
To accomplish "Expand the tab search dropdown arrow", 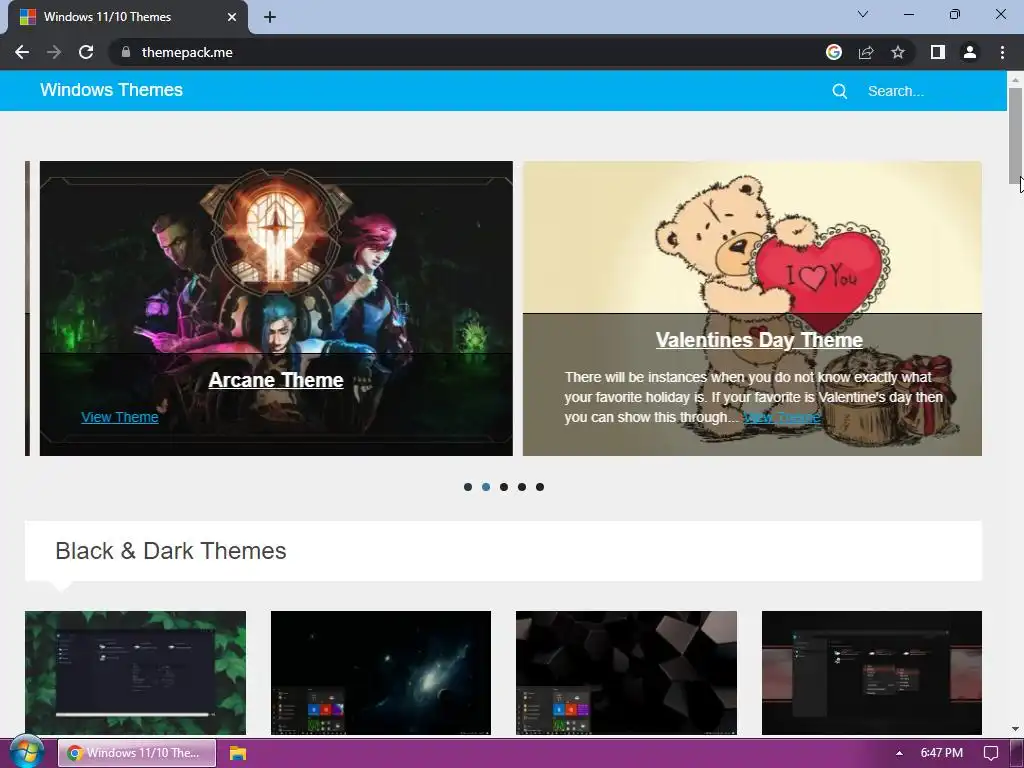I will [863, 14].
